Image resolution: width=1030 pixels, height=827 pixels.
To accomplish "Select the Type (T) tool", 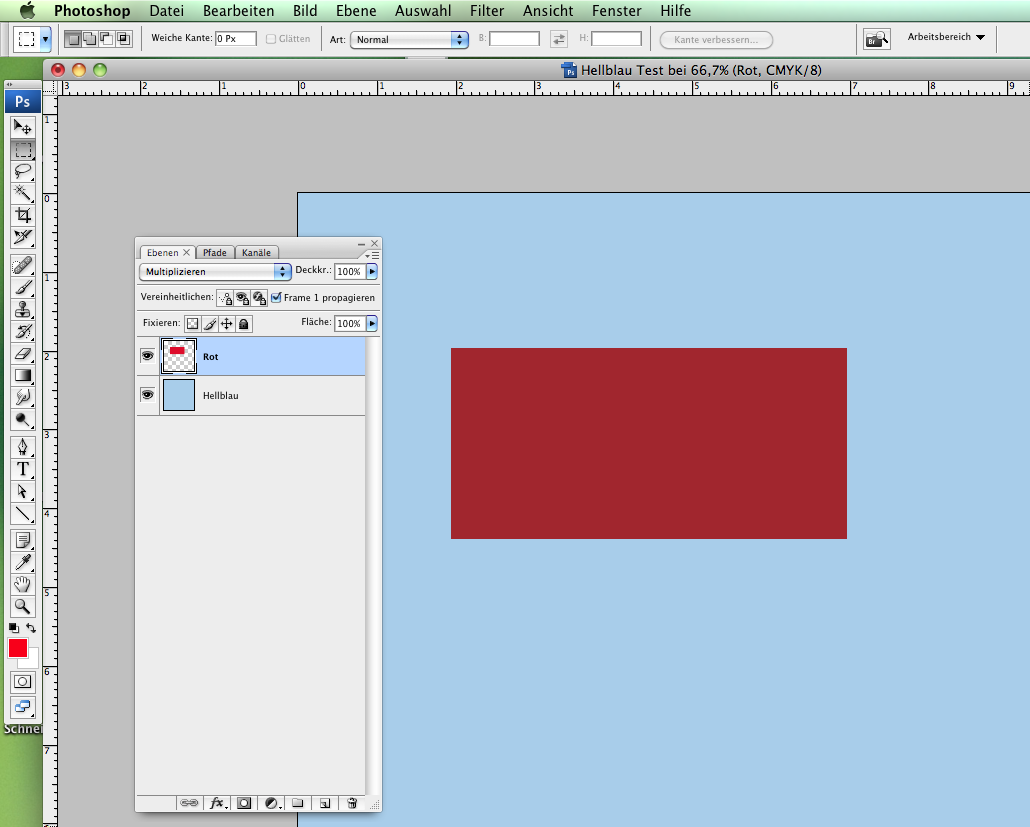I will (22, 468).
